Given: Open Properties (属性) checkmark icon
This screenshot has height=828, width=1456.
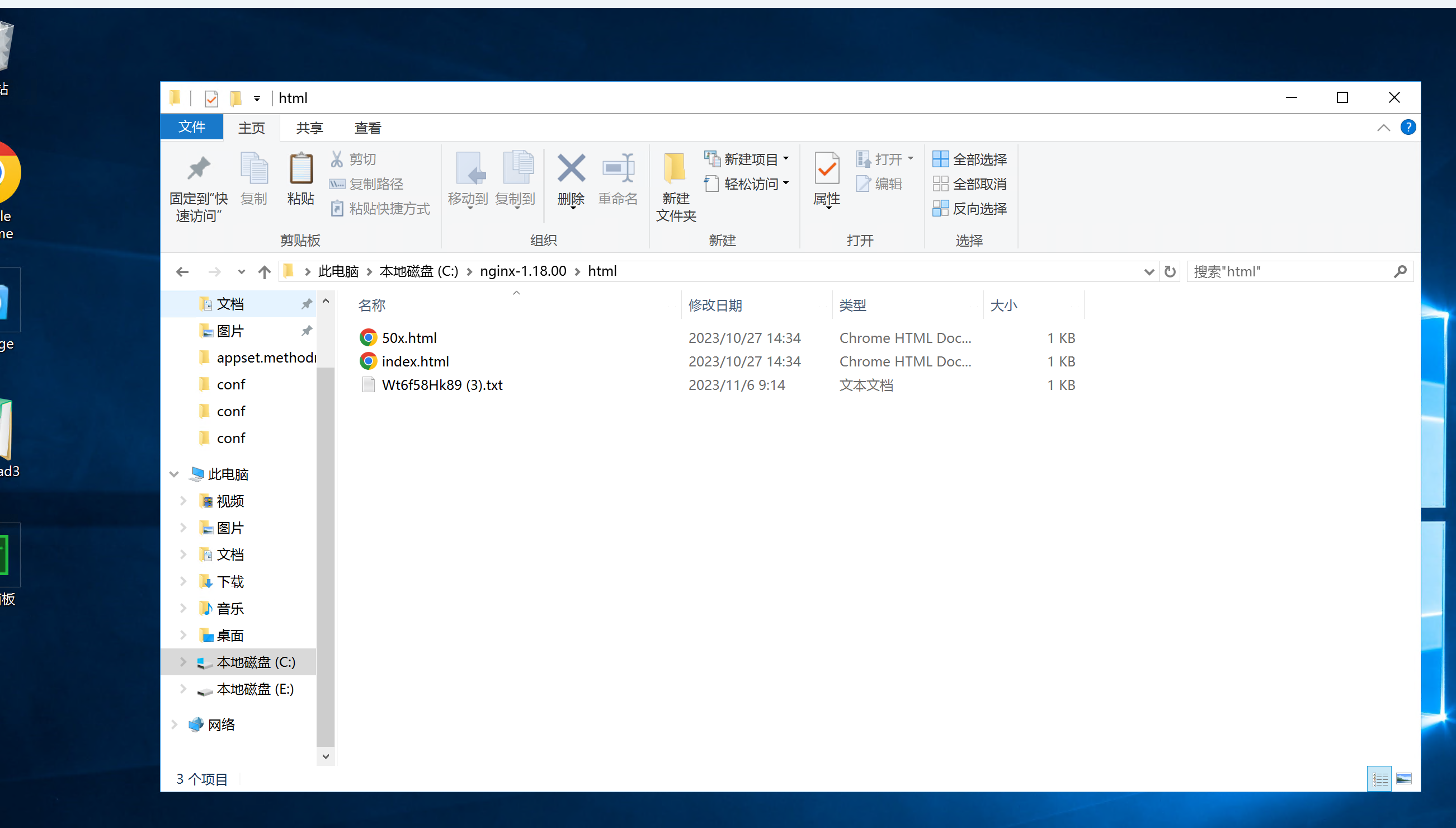Looking at the screenshot, I should (x=826, y=170).
